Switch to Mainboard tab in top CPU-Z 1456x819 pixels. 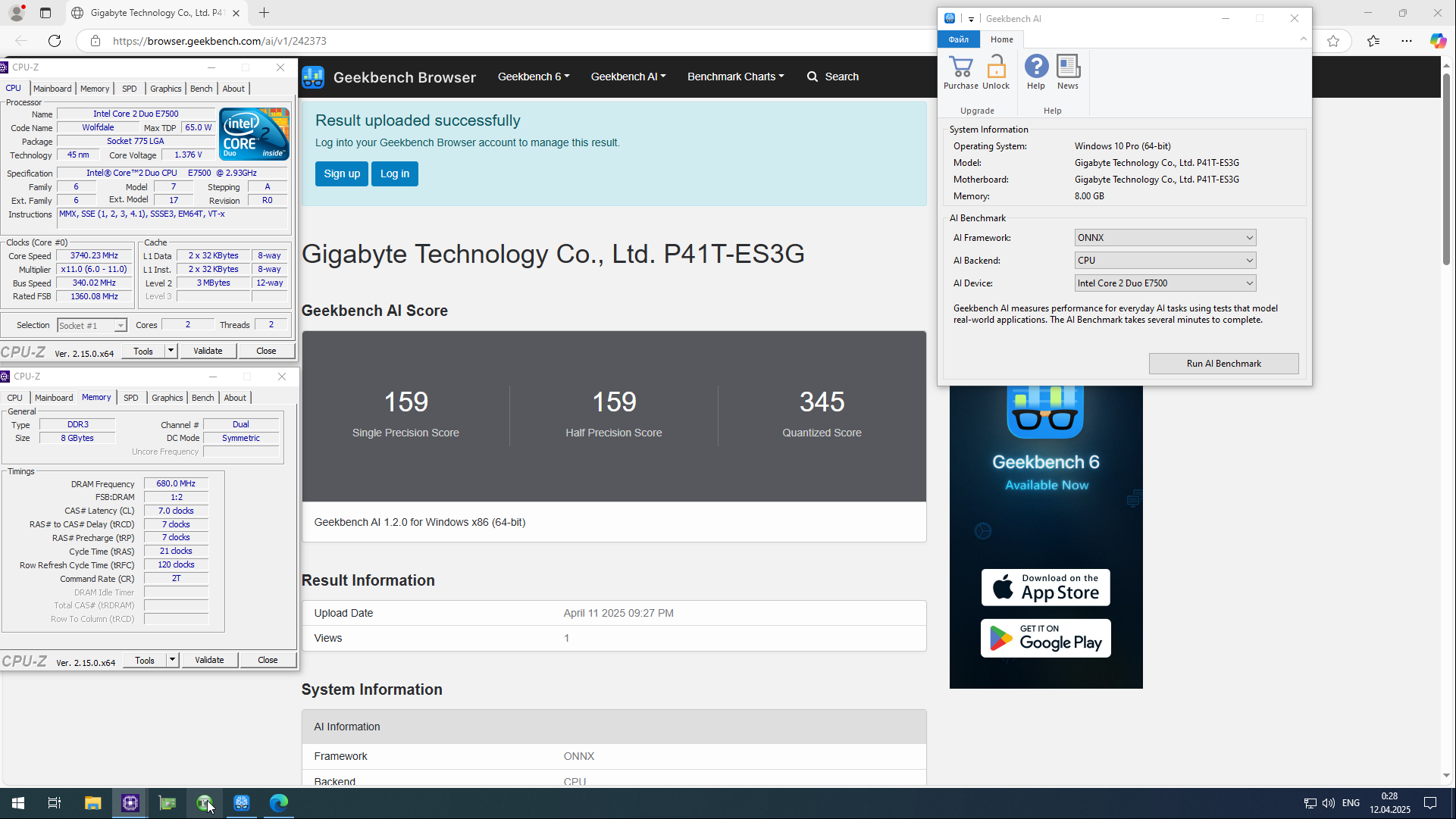[x=52, y=89]
